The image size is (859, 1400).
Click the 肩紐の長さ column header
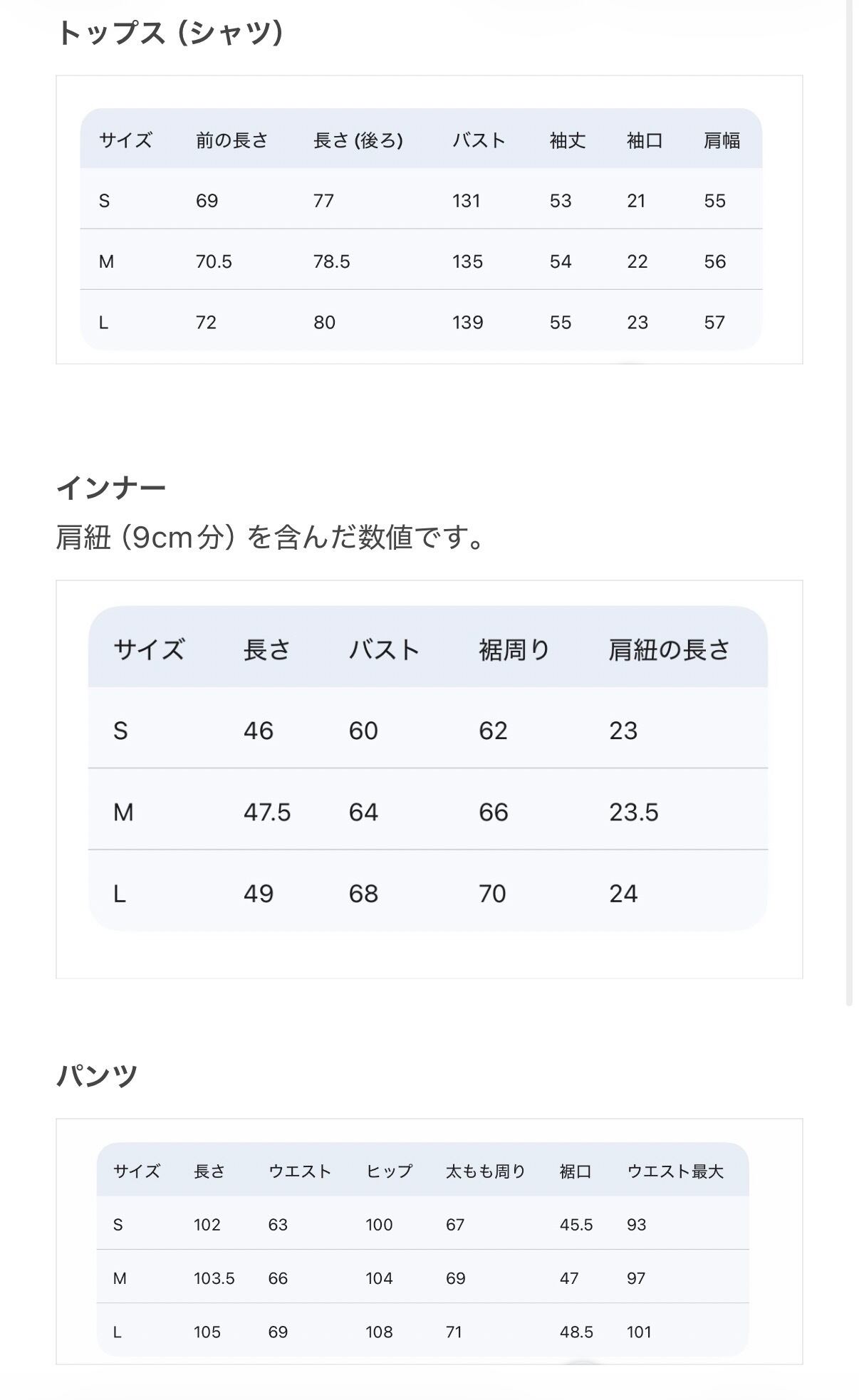(669, 649)
